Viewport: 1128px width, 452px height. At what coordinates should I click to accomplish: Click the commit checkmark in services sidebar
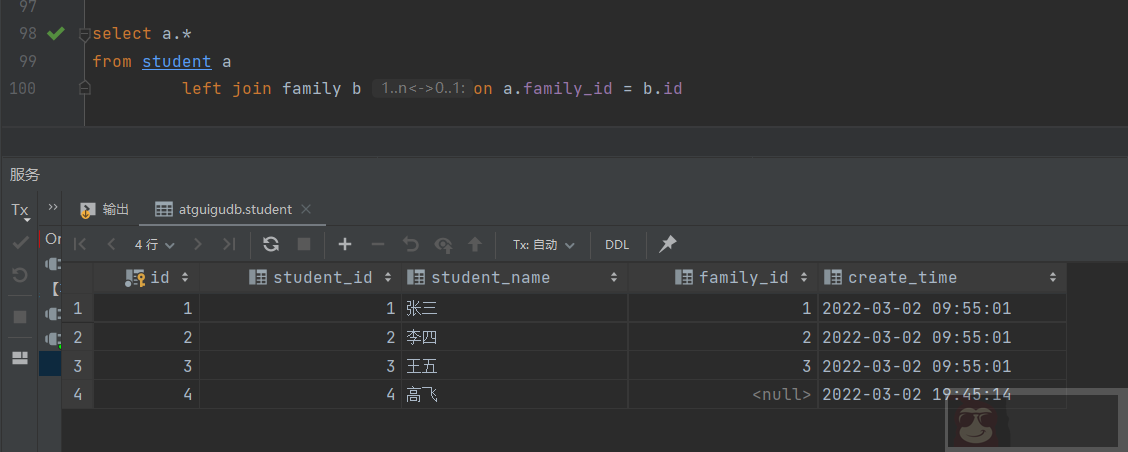20,243
